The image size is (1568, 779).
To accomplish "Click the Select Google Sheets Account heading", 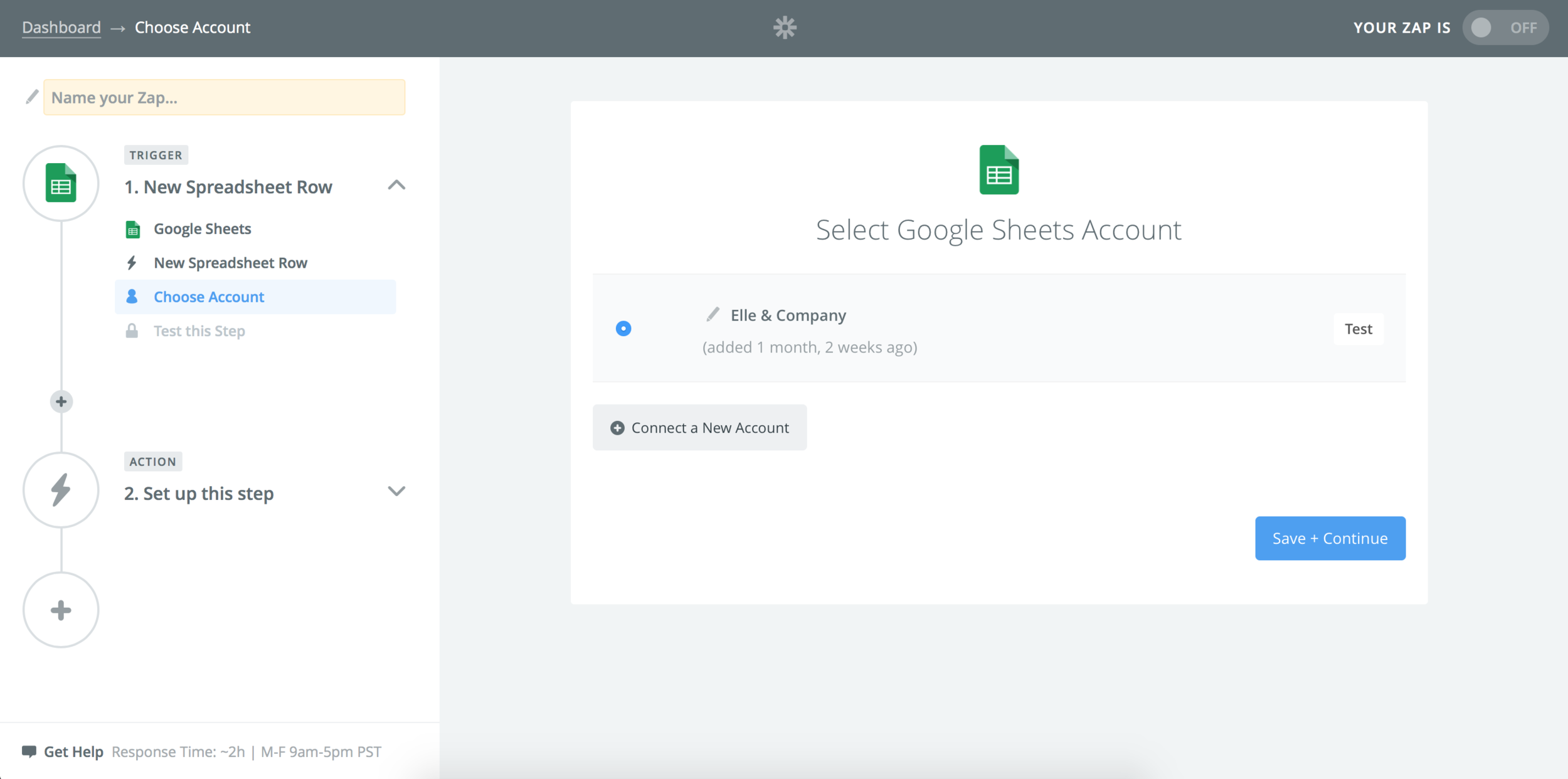I will (x=999, y=230).
